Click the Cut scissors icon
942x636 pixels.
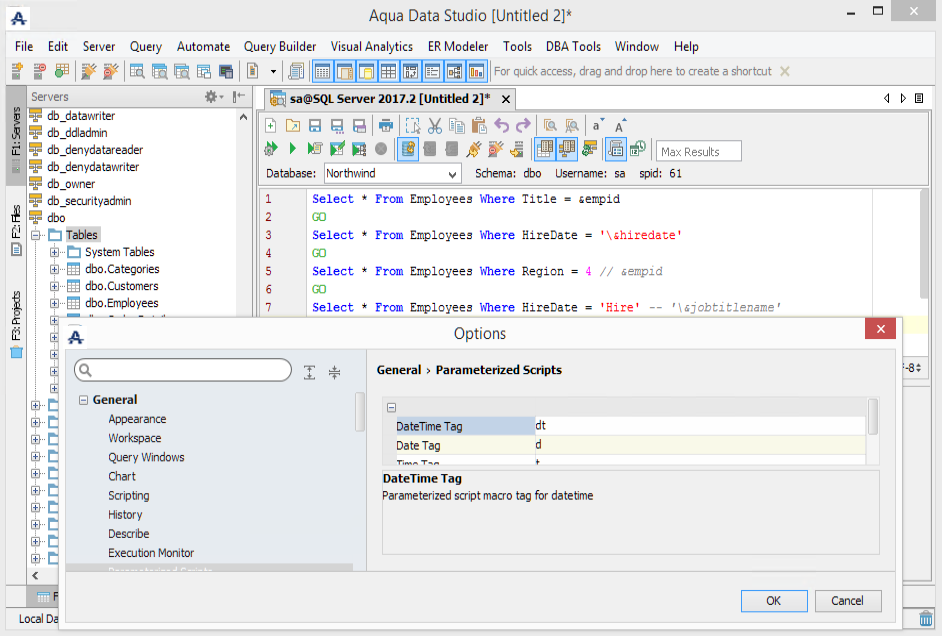pyautogui.click(x=434, y=126)
